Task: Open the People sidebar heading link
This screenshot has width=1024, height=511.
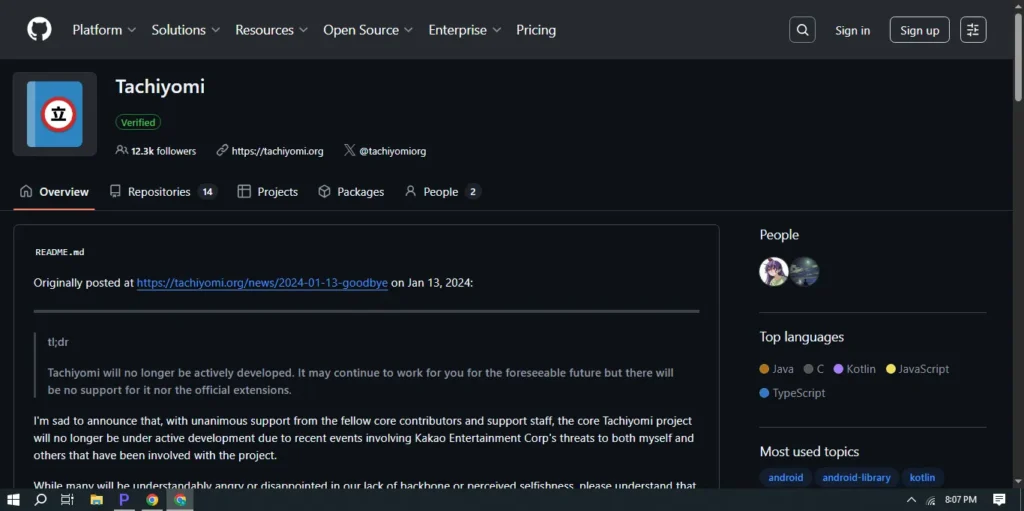Action: (x=779, y=235)
